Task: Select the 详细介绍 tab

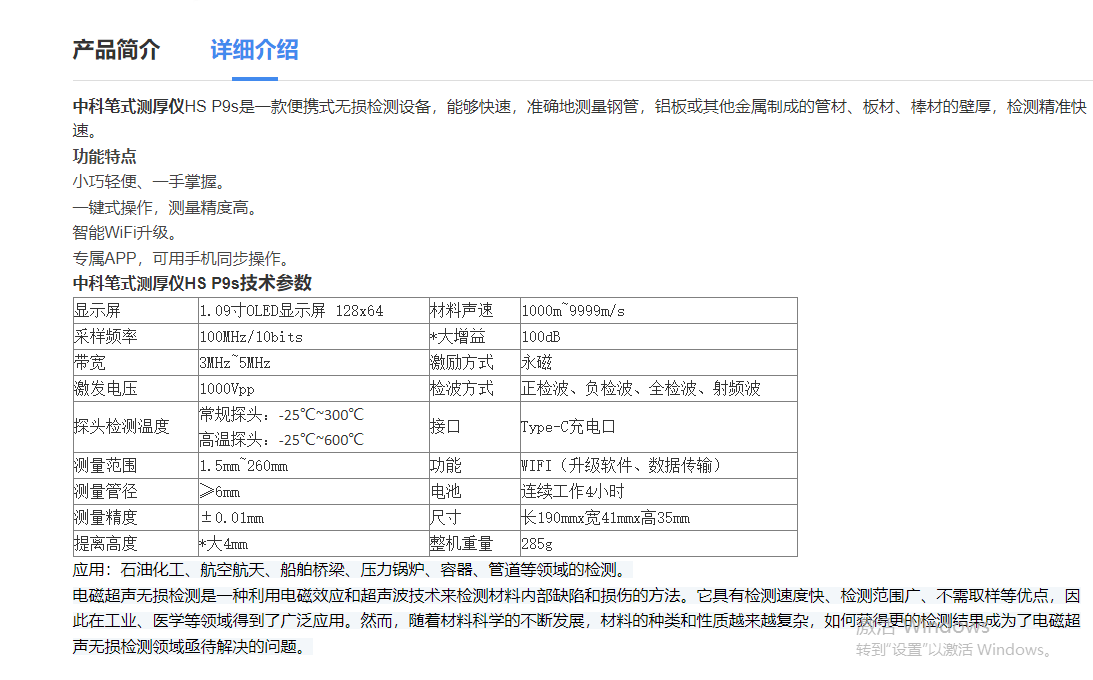Action: click(x=254, y=50)
